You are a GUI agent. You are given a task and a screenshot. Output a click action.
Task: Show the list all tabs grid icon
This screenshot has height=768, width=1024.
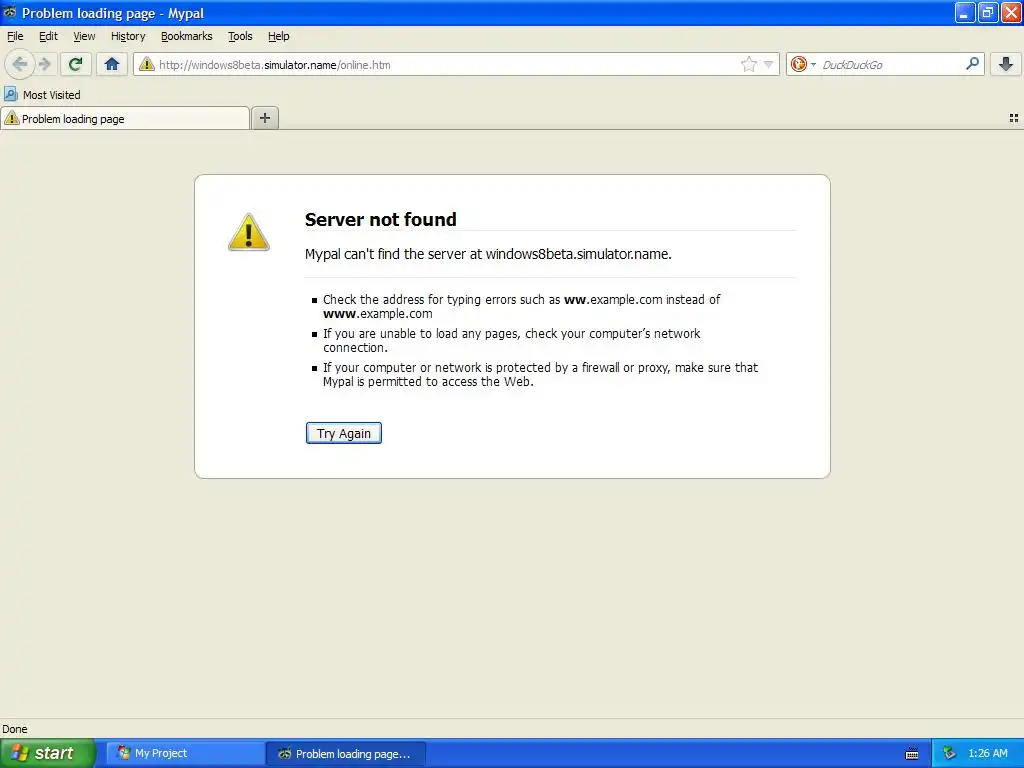(1014, 118)
